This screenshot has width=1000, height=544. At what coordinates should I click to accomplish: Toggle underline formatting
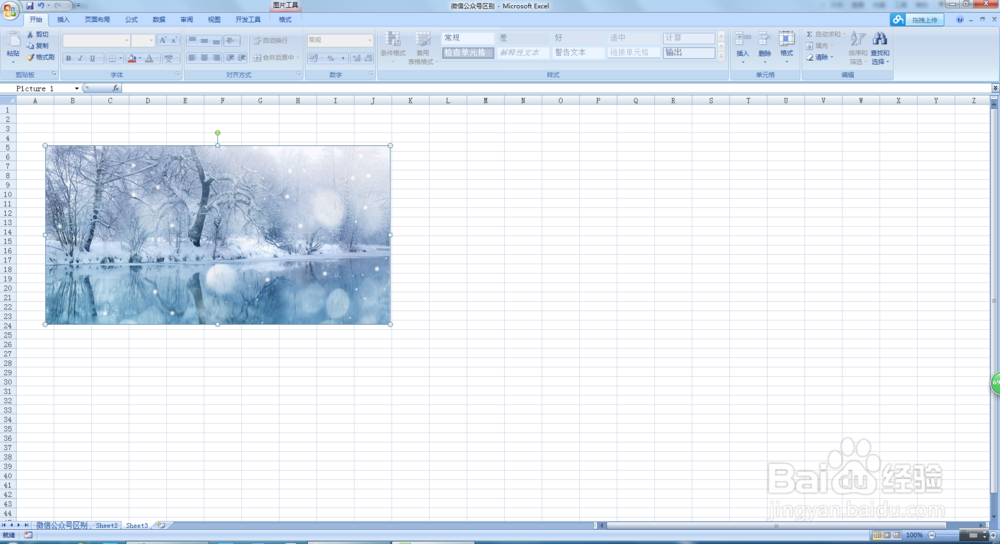tap(92, 58)
